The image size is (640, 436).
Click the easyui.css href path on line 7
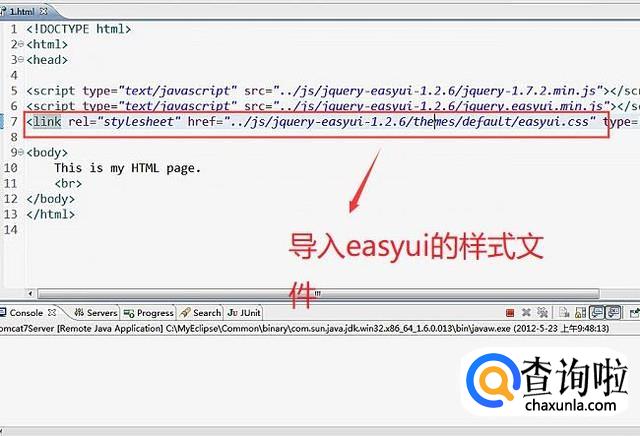410,122
